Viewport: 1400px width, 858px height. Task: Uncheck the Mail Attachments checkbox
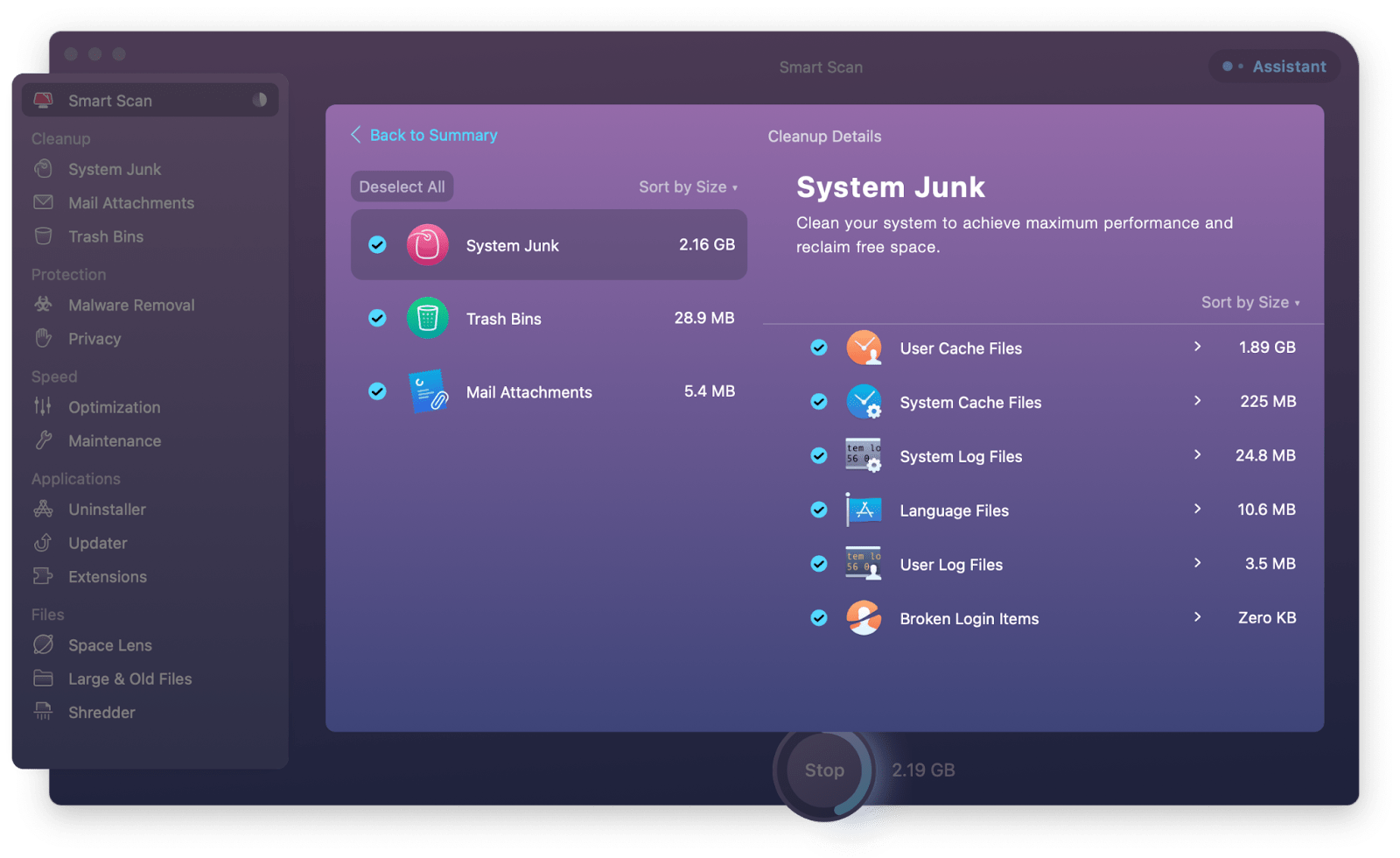click(377, 391)
